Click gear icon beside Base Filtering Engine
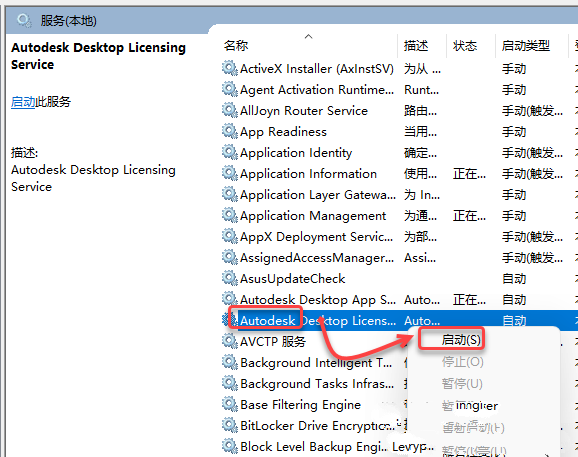 coord(229,405)
